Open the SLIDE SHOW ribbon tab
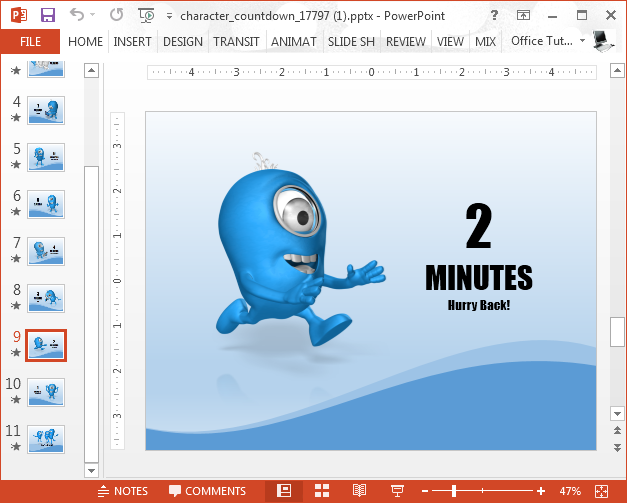The height and width of the screenshot is (503, 627). click(351, 42)
